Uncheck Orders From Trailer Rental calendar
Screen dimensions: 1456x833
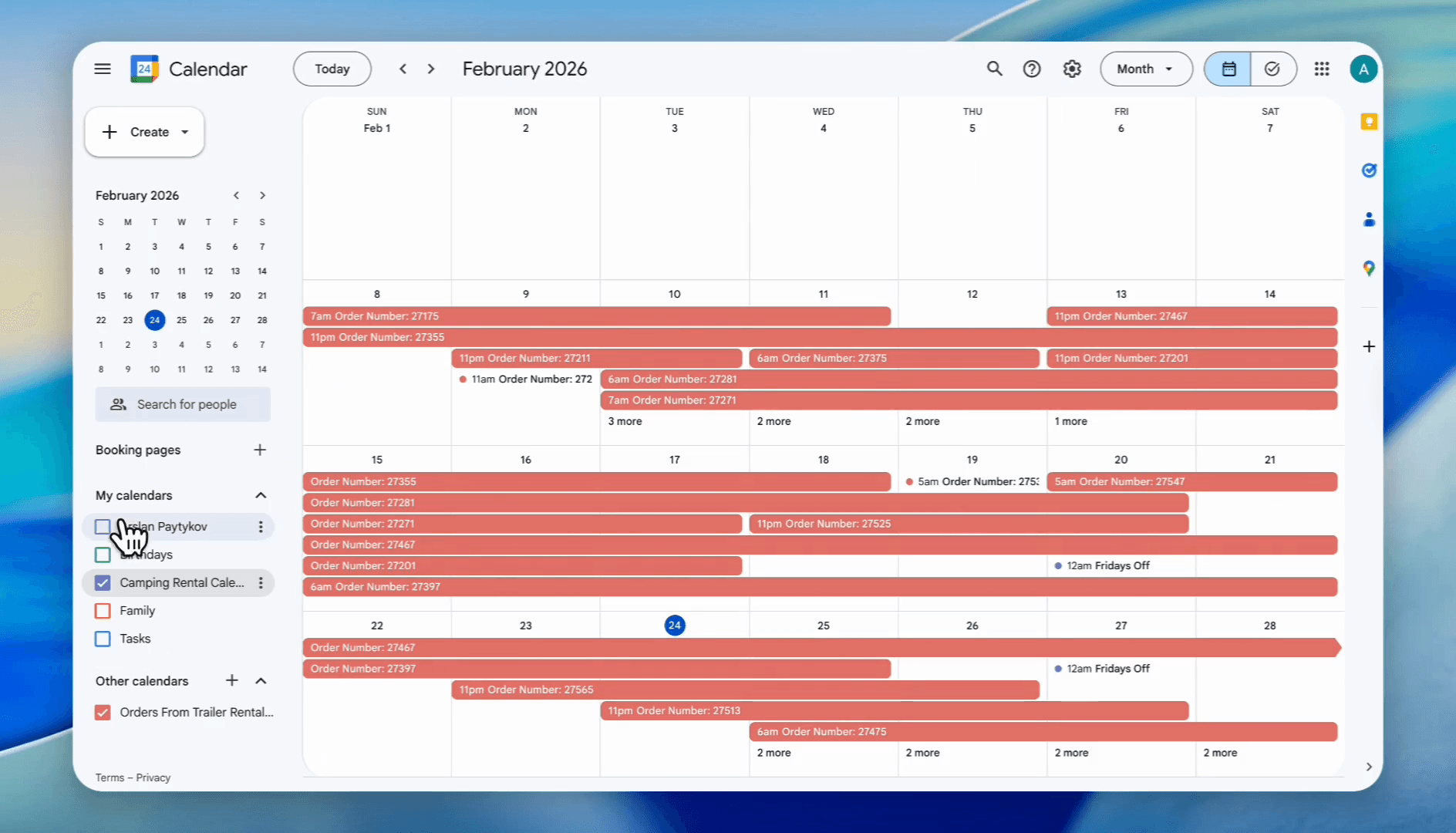[x=103, y=713]
